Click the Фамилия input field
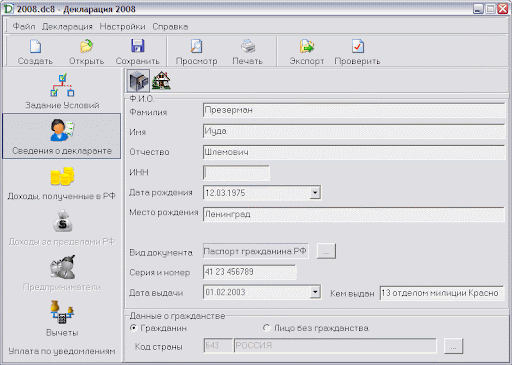512x365 pixels. click(354, 110)
